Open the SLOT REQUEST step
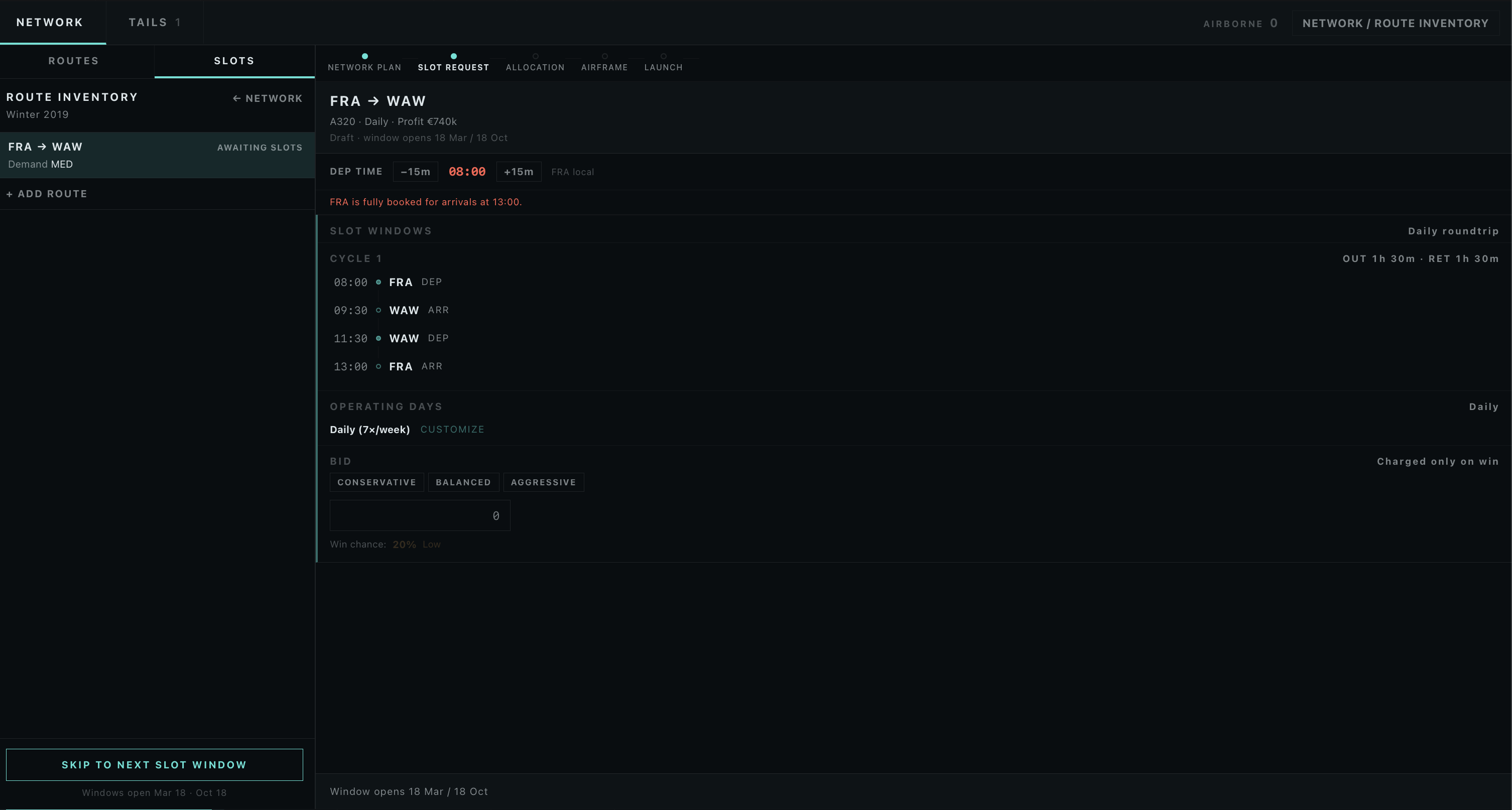Image resolution: width=1512 pixels, height=810 pixels. [x=453, y=63]
